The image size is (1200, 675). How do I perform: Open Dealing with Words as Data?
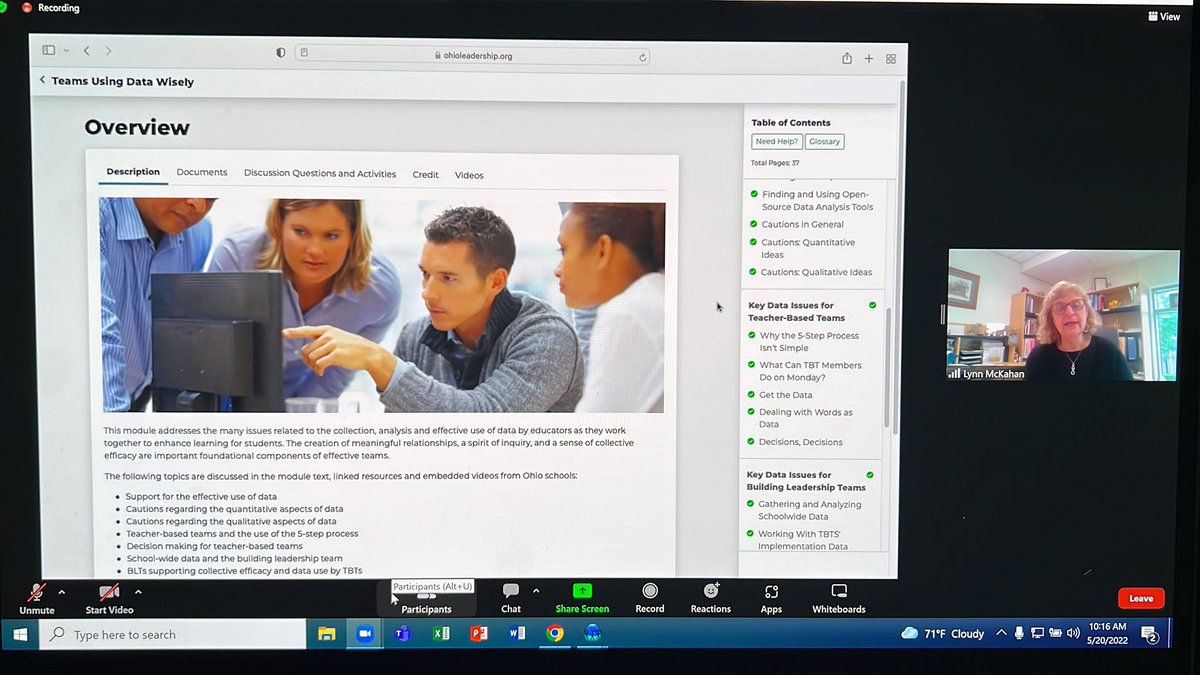click(x=806, y=418)
